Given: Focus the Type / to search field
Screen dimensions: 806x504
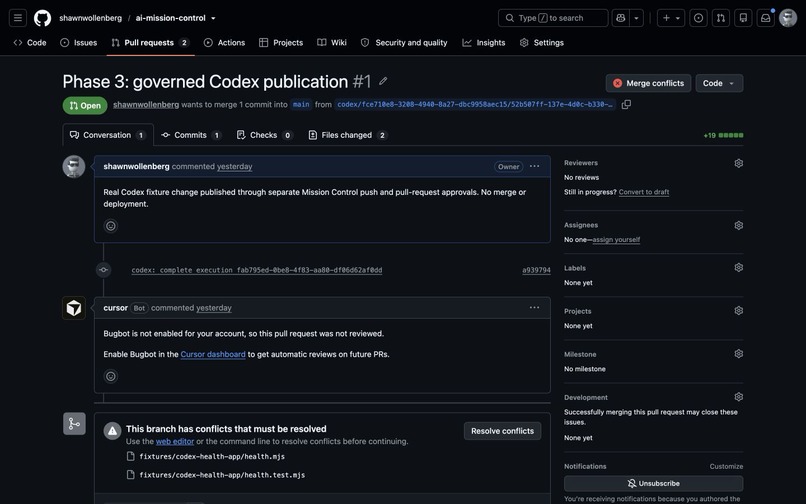Looking at the screenshot, I should click(553, 18).
